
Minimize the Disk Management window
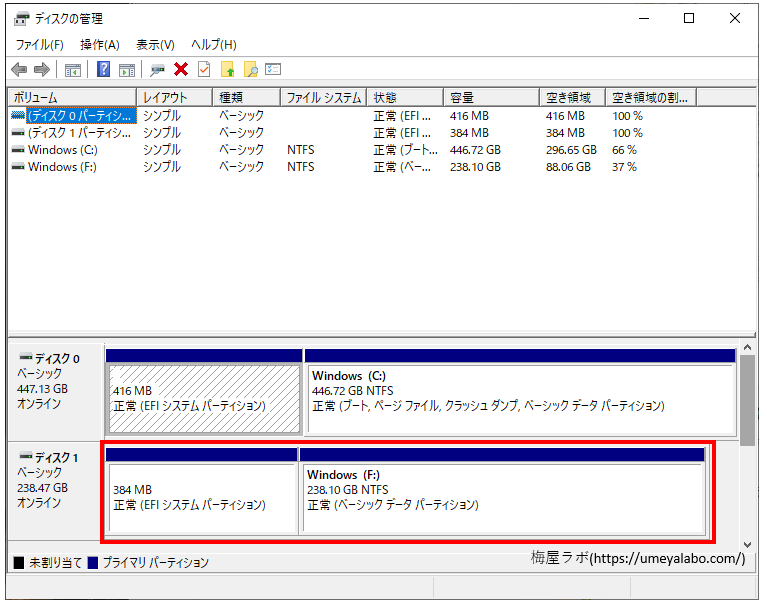pyautogui.click(x=644, y=19)
